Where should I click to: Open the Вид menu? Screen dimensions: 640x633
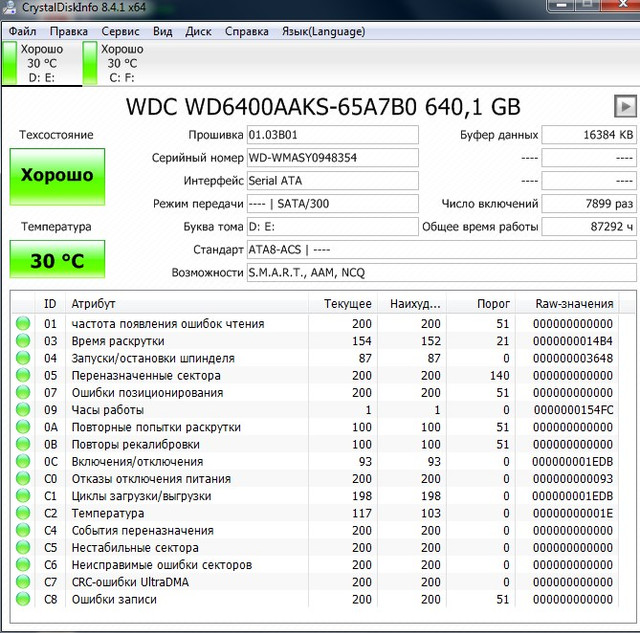click(162, 31)
